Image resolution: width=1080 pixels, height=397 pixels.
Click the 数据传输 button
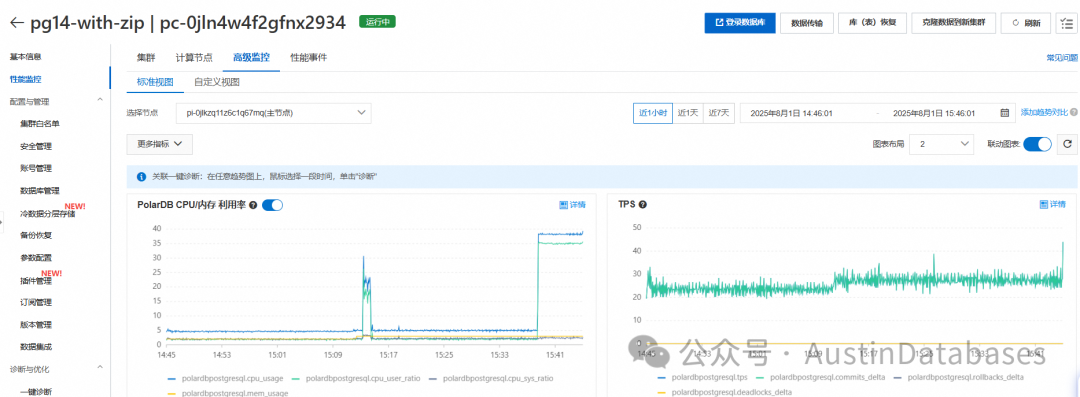pyautogui.click(x=807, y=23)
